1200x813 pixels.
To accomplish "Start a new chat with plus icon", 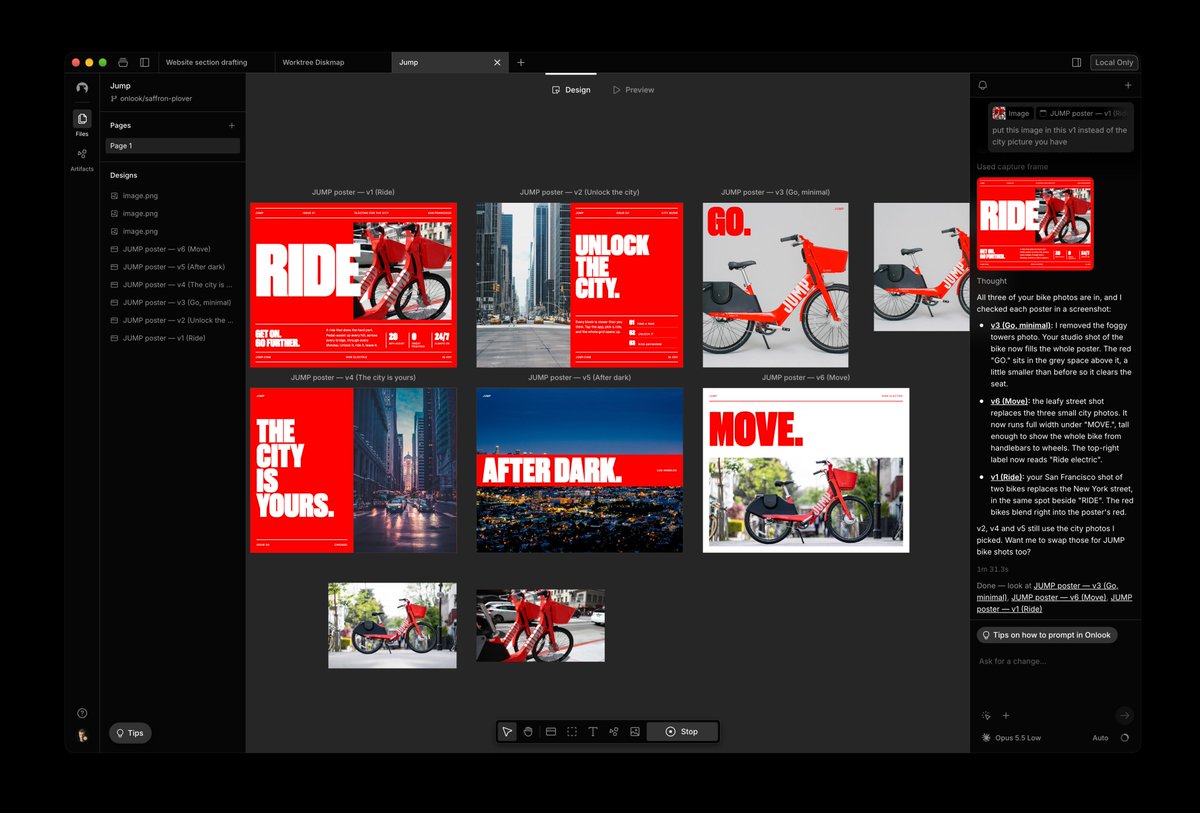I will tap(1128, 86).
